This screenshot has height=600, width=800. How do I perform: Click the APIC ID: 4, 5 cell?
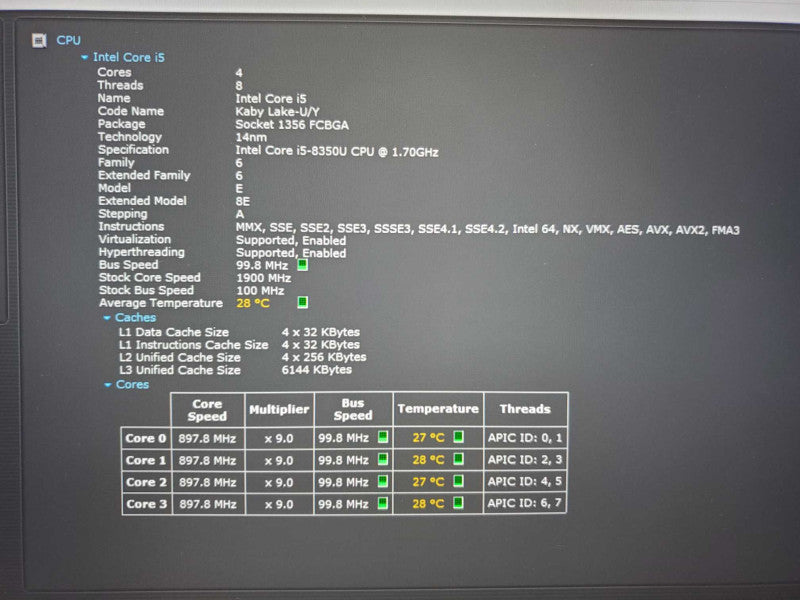(x=525, y=481)
